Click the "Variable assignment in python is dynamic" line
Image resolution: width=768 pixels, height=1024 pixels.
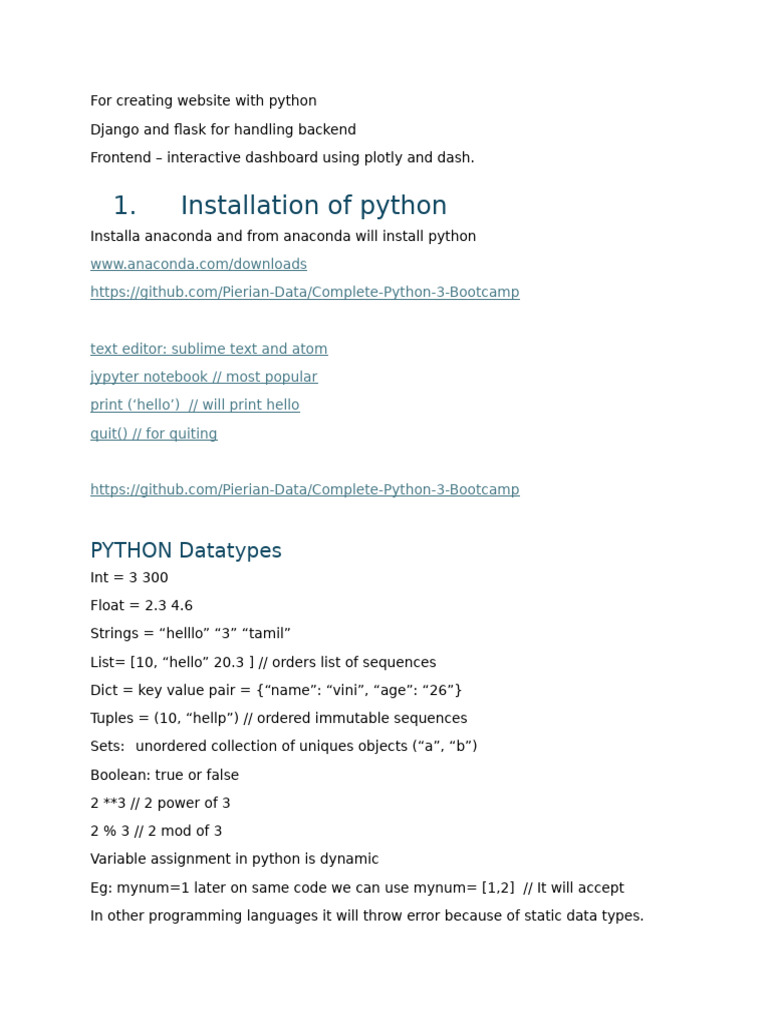tap(234, 859)
